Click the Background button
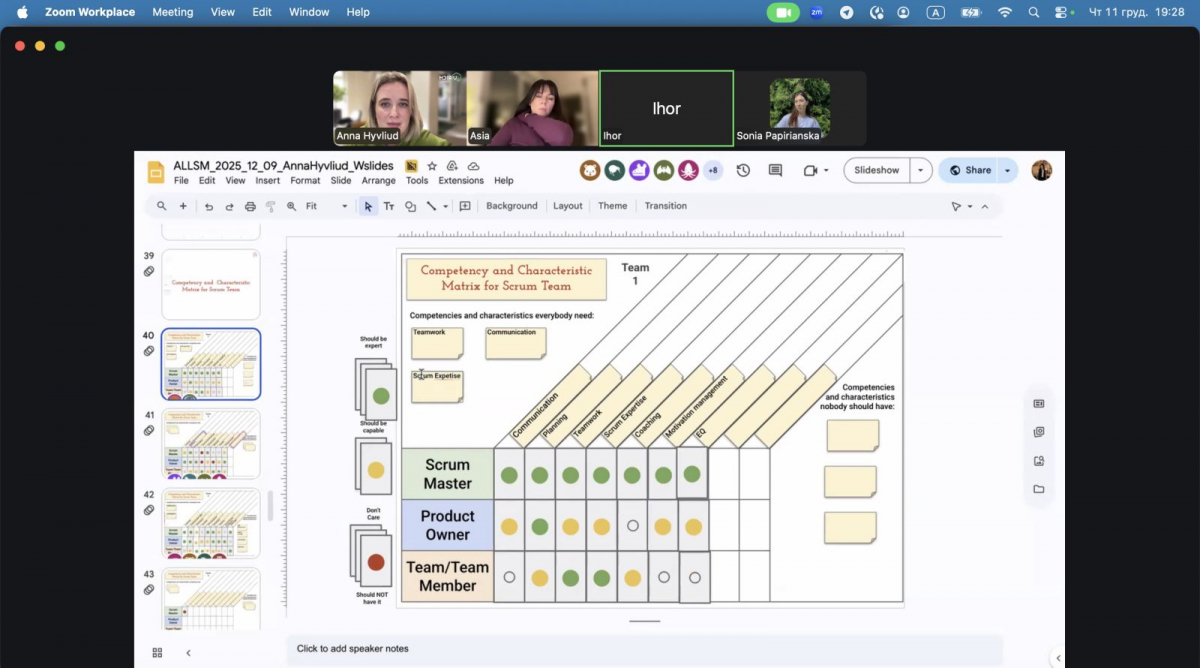Screen dimensions: 1200x668 pyautogui.click(x=511, y=206)
